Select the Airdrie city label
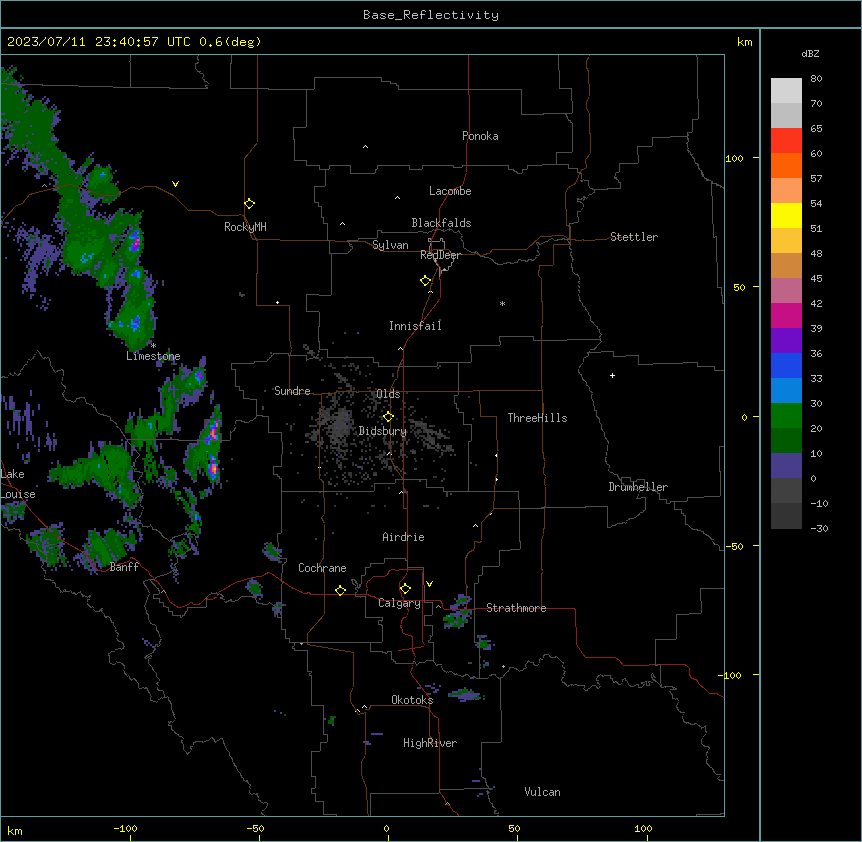This screenshot has height=842, width=862. [x=403, y=537]
